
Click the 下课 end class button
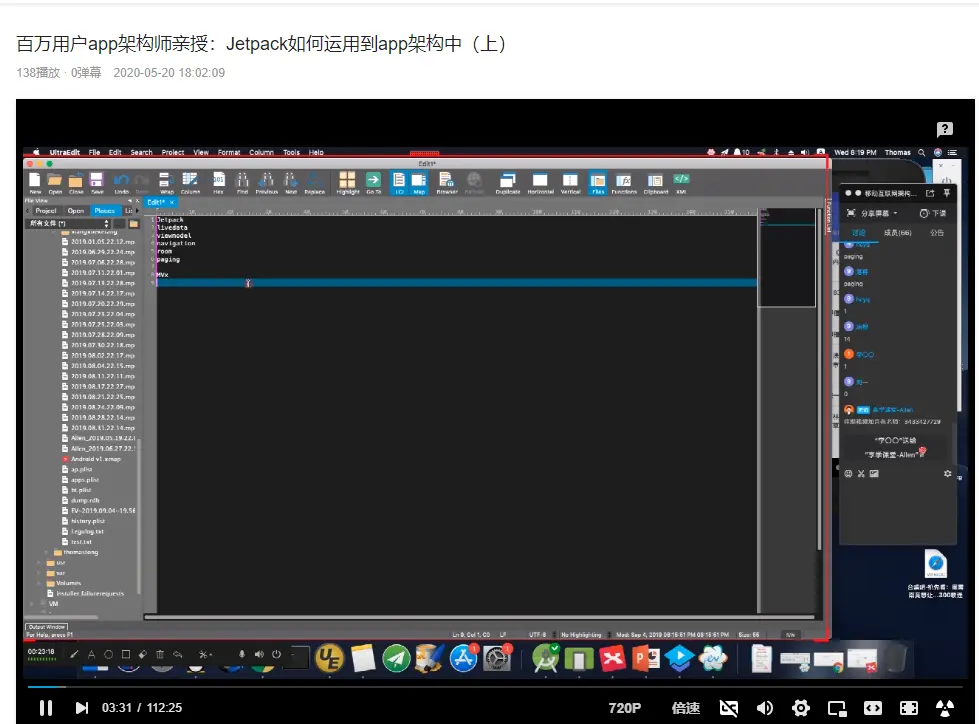click(x=932, y=213)
